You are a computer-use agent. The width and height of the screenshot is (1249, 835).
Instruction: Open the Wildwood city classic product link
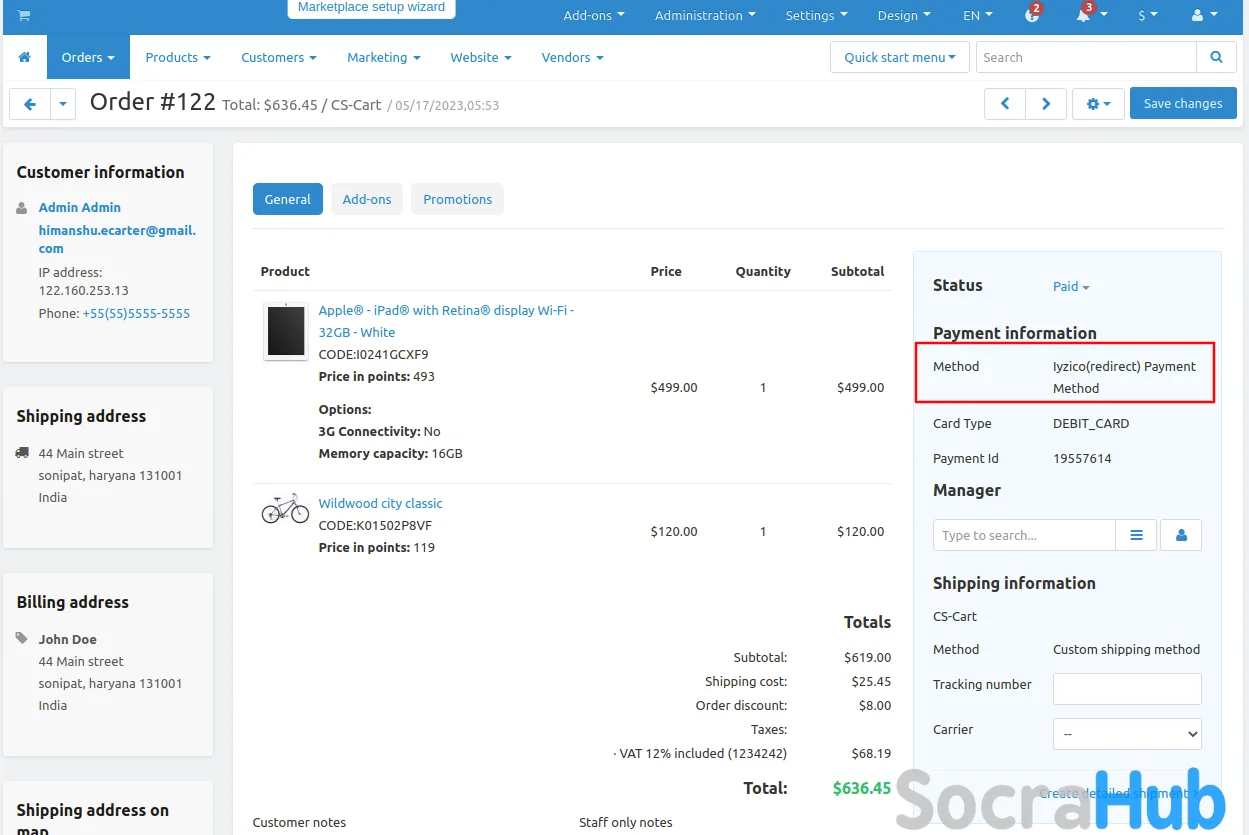pos(380,504)
